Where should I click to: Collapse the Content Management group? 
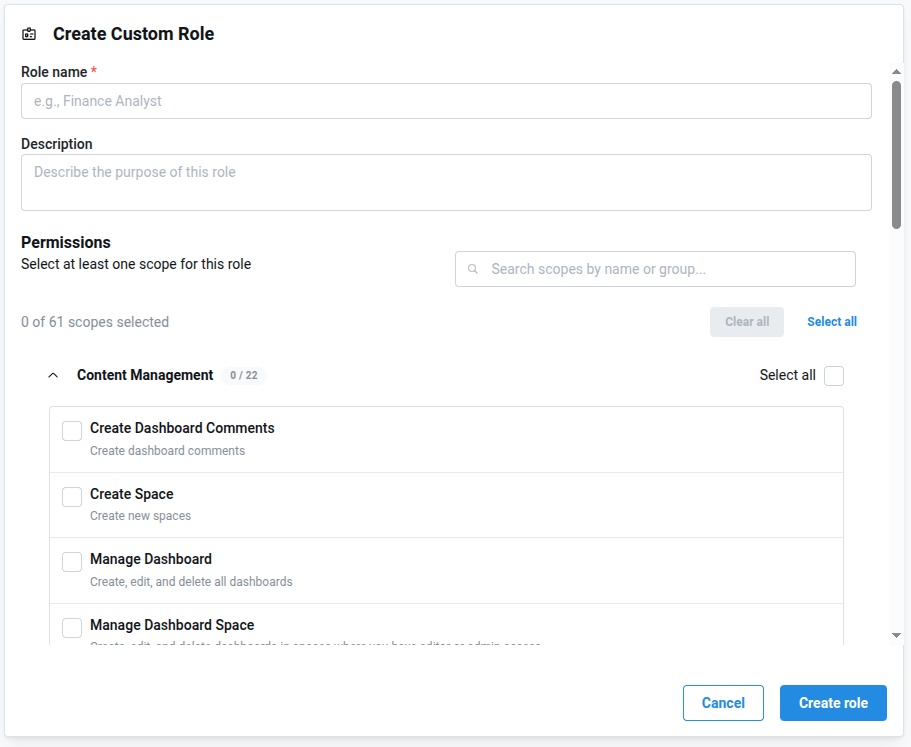(x=53, y=375)
